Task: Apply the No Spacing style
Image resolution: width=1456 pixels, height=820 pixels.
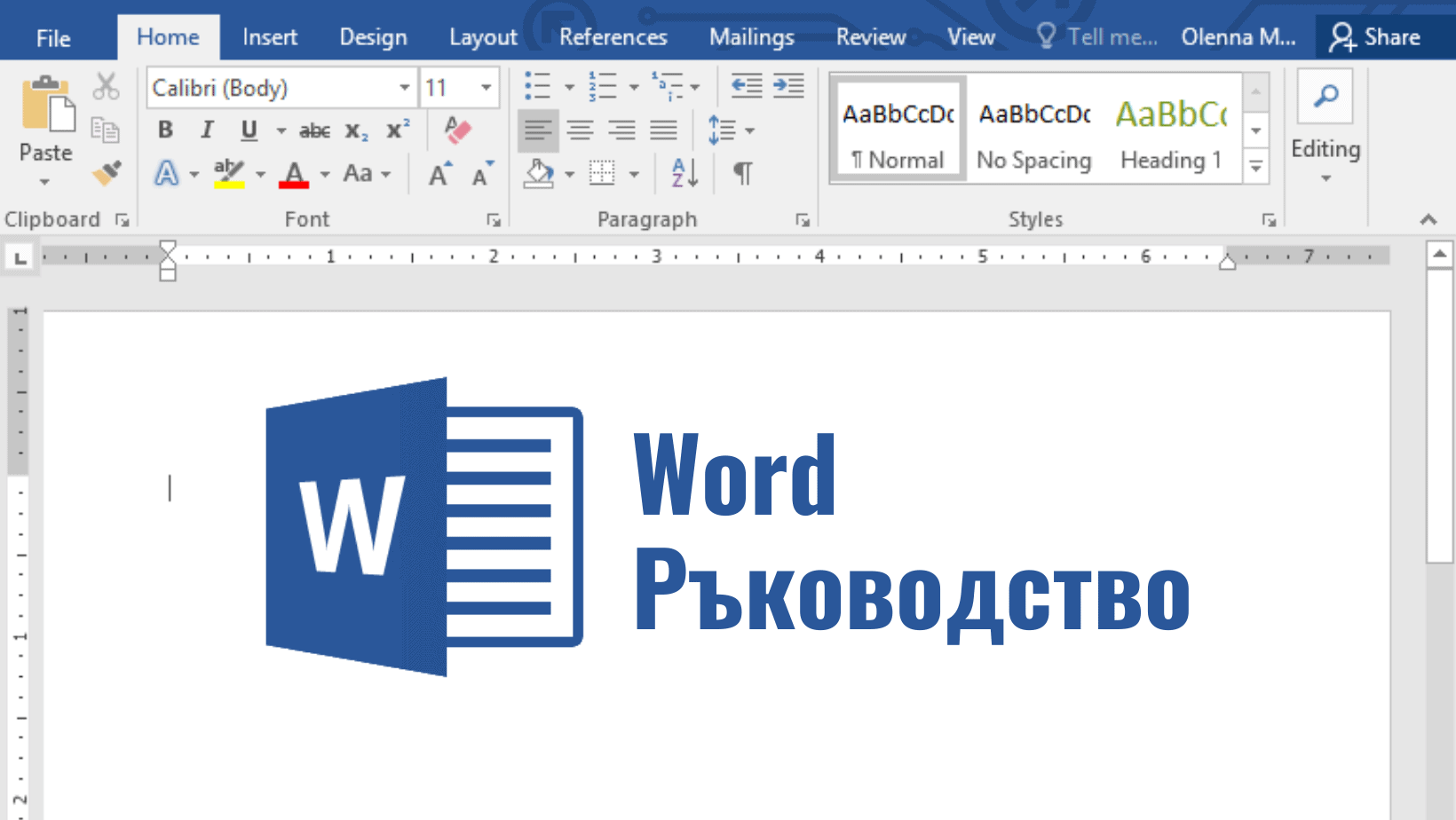Action: tap(1035, 130)
